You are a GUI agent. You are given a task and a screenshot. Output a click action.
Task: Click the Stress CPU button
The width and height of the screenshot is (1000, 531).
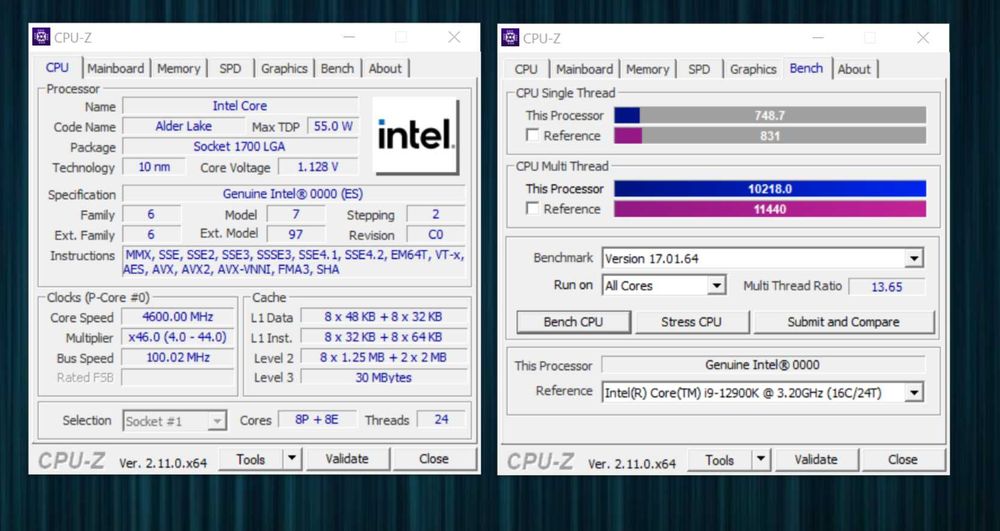point(691,322)
